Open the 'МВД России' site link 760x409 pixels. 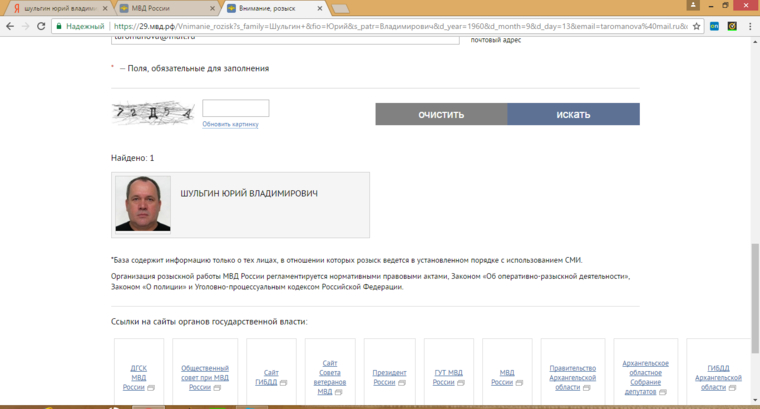pyautogui.click(x=507, y=377)
